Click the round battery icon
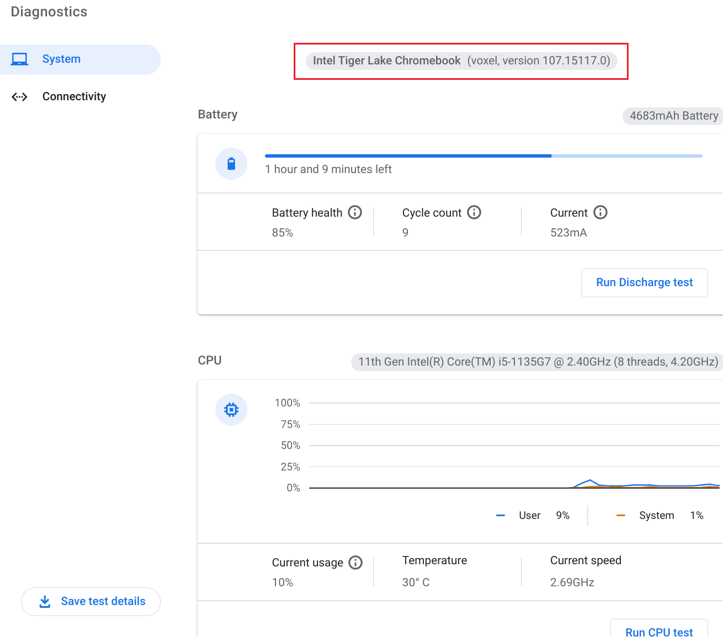Viewport: 723px width, 644px height. point(231,164)
